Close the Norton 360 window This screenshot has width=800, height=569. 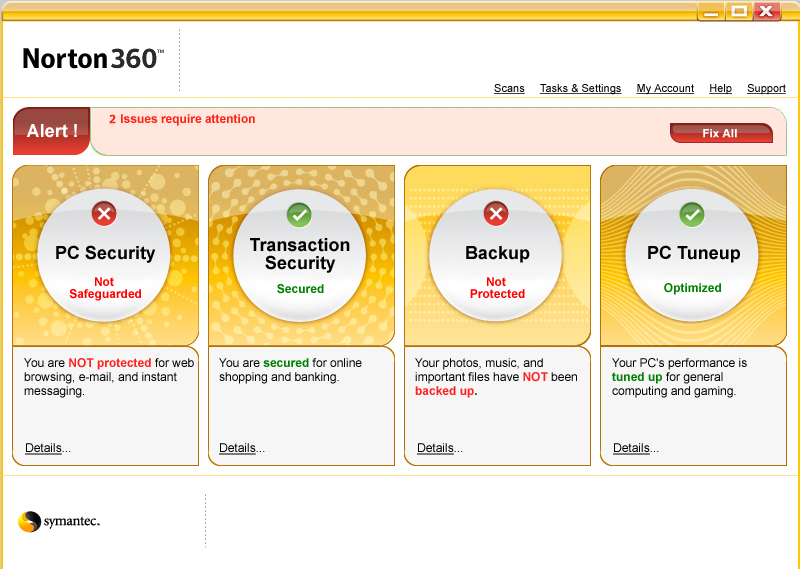click(767, 11)
